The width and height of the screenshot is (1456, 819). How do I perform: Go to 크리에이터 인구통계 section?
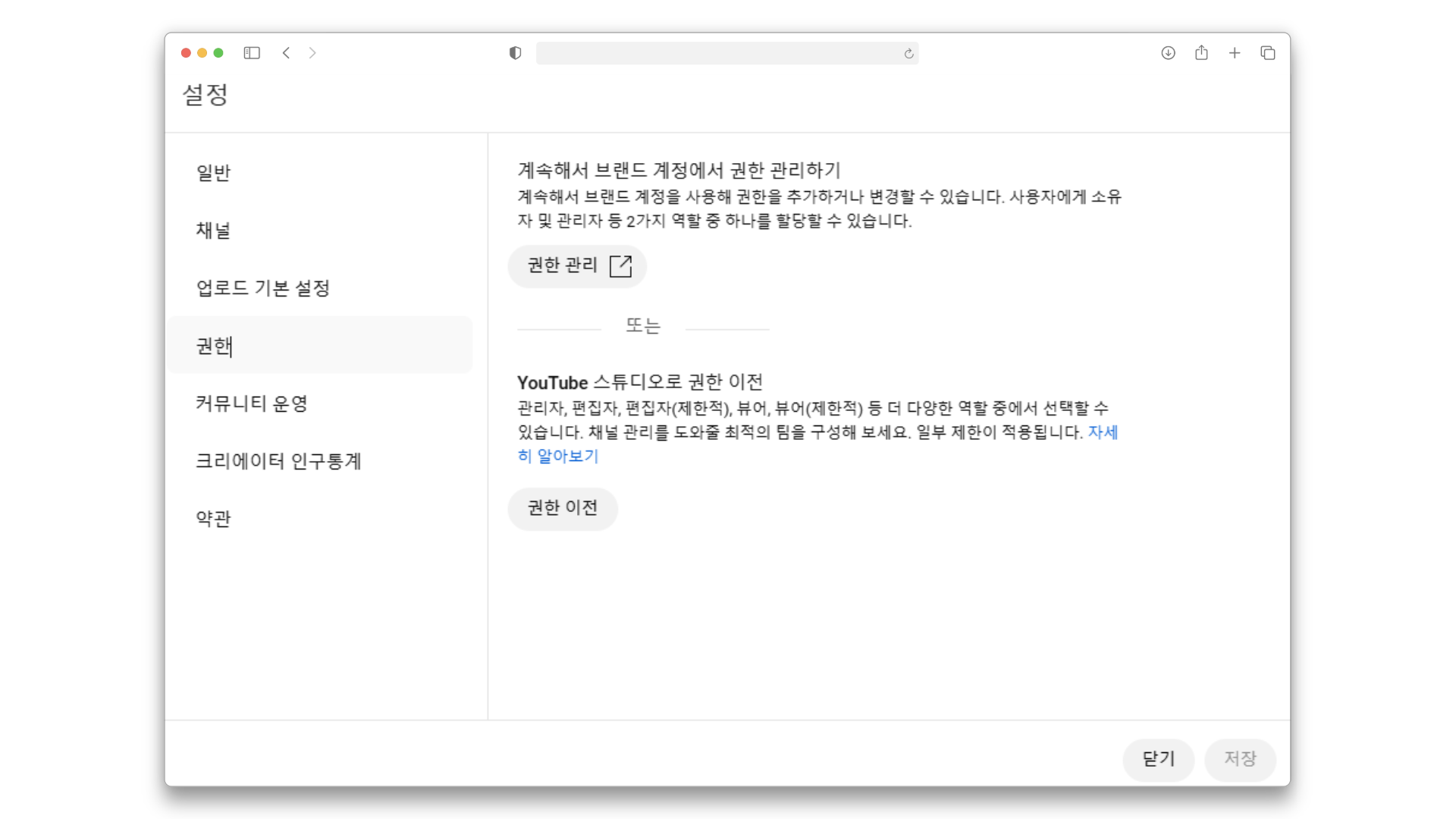tap(278, 461)
